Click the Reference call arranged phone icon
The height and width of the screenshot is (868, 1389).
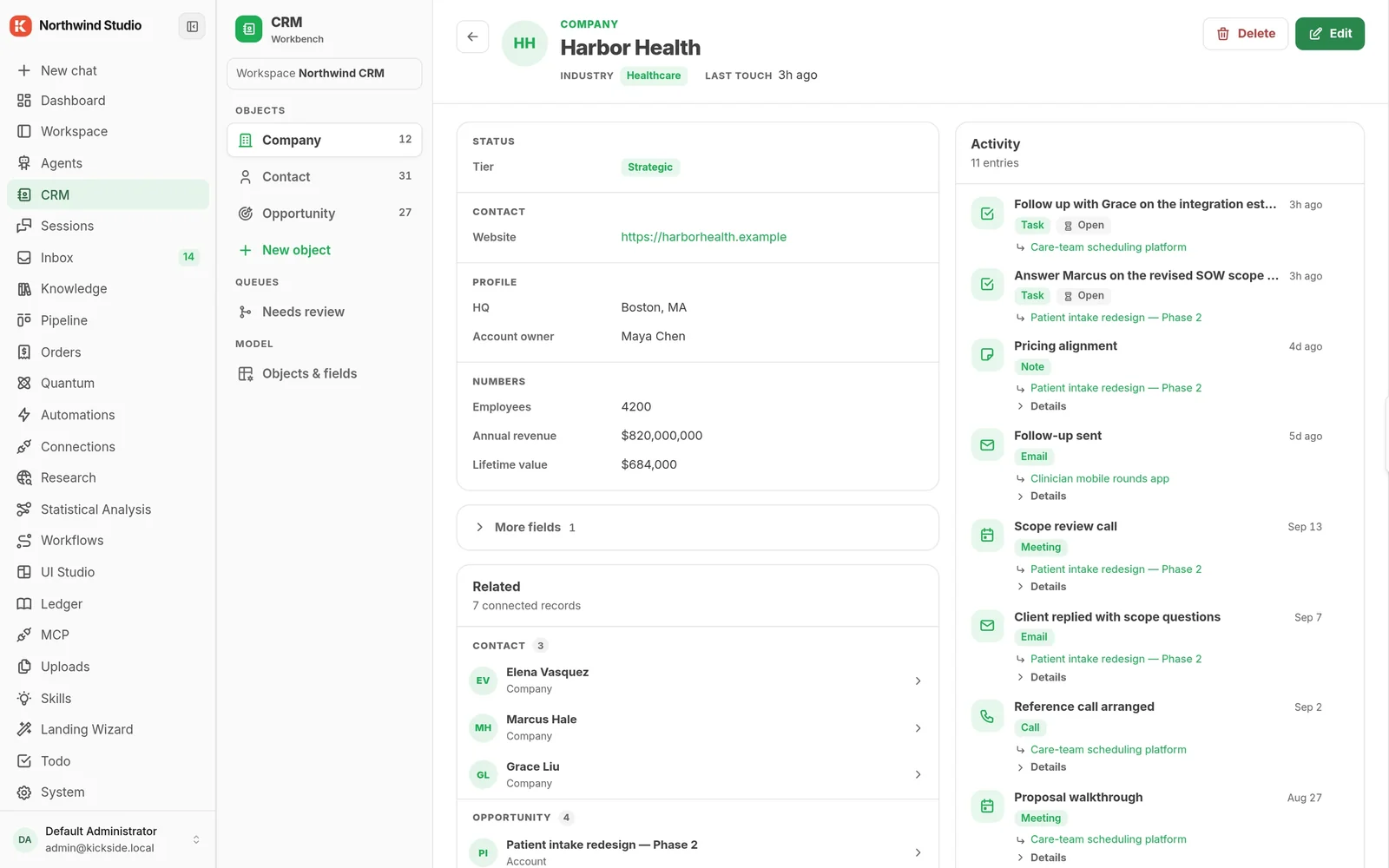tap(987, 716)
